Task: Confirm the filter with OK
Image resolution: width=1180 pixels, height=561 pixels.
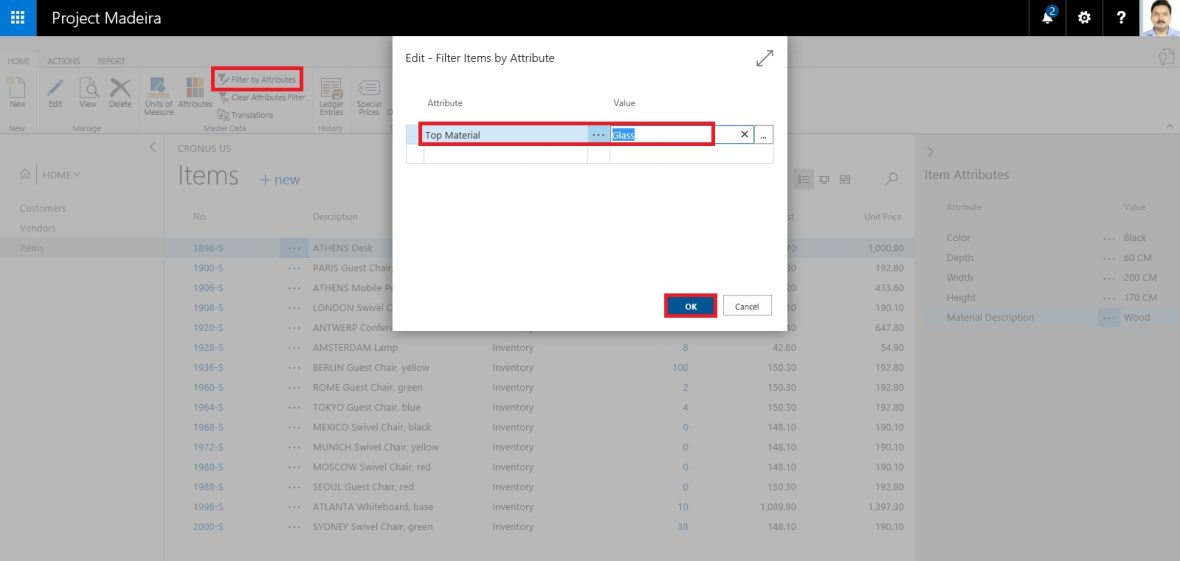Action: tap(690, 307)
